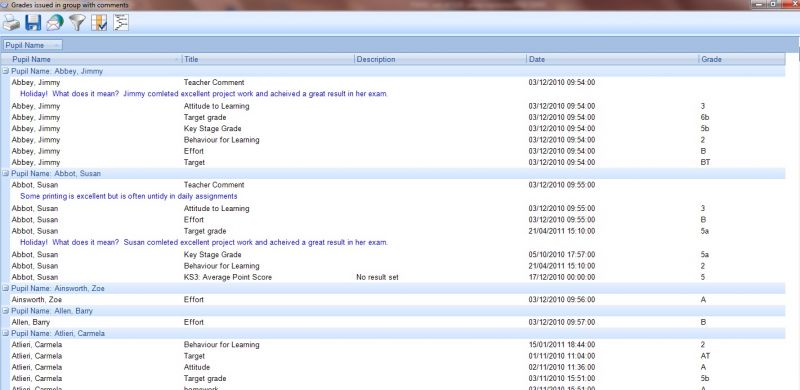Screen dimensions: 800x390
Task: Click grade '5b' for Jimmy's Key Stage Grade
Action: [x=705, y=129]
